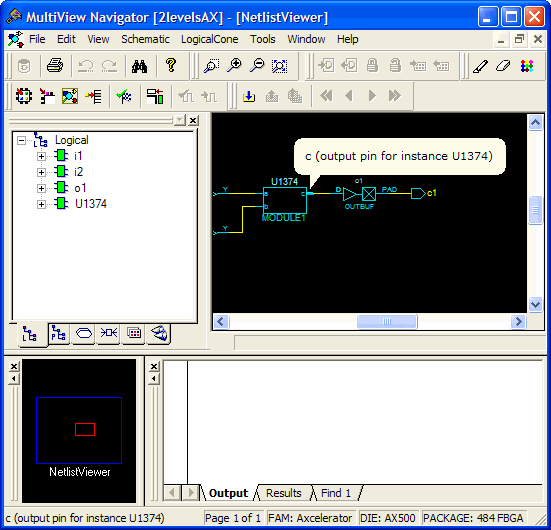The height and width of the screenshot is (530, 551).
Task: Select the U1374 item in the tree
Action: point(91,204)
